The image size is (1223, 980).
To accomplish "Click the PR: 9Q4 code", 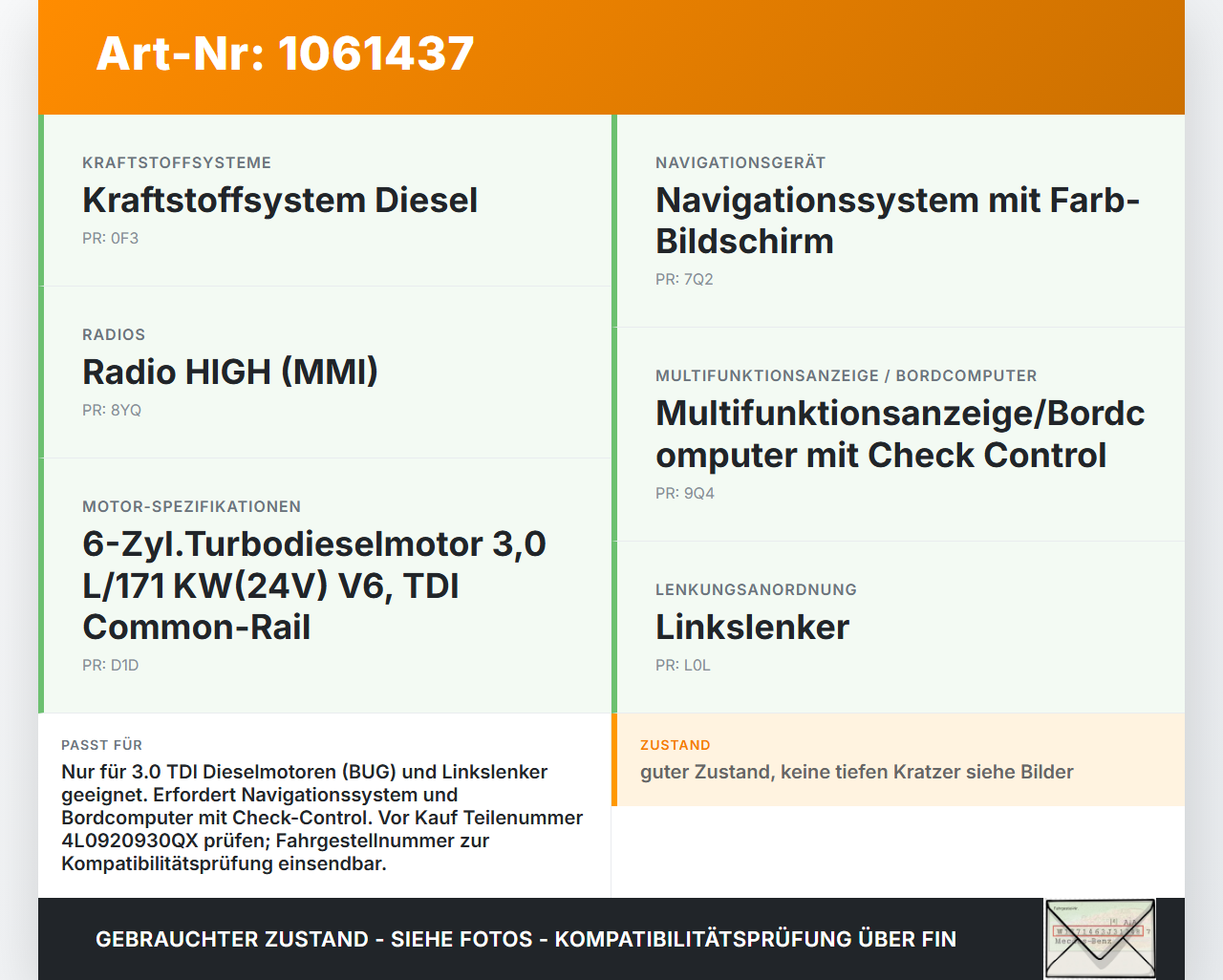I will (x=685, y=494).
